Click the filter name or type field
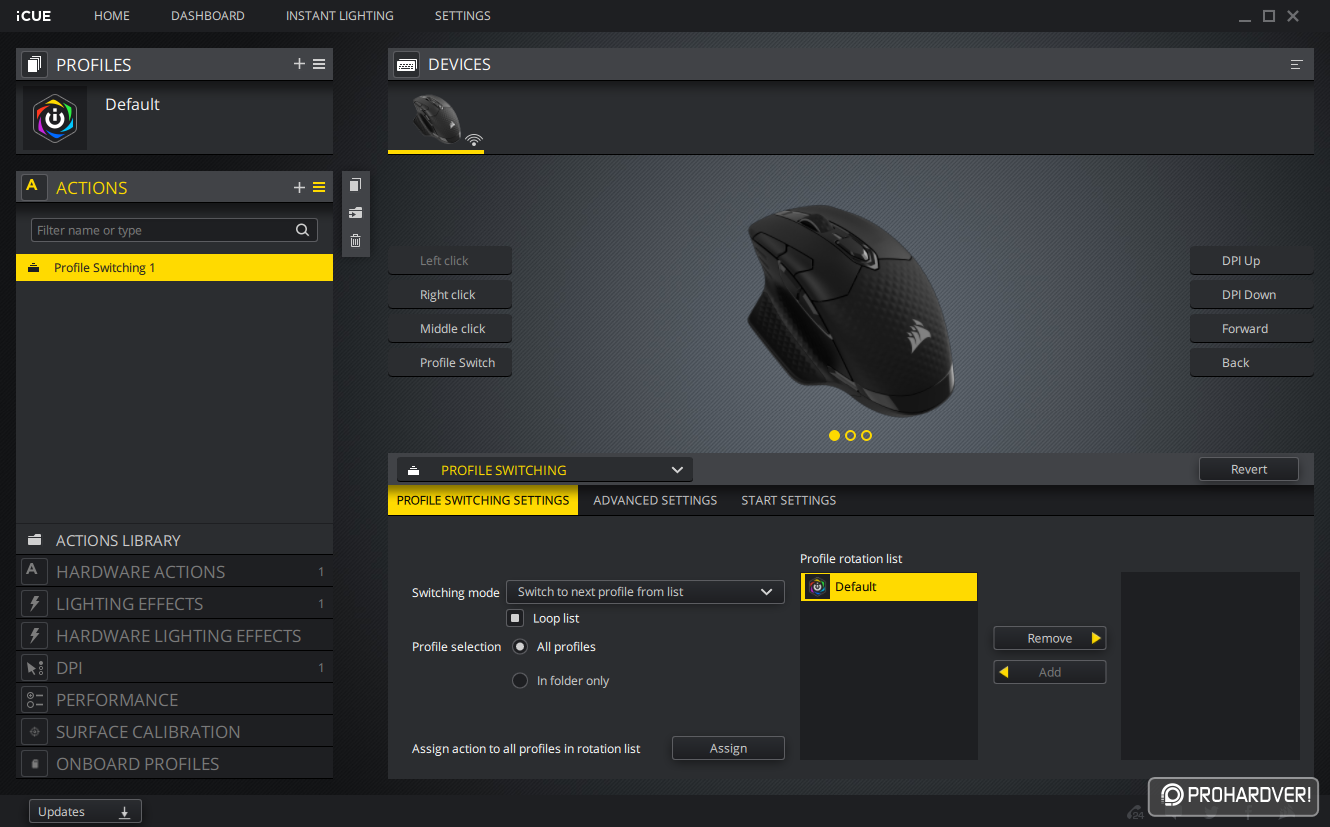The image size is (1330, 827). (x=174, y=230)
